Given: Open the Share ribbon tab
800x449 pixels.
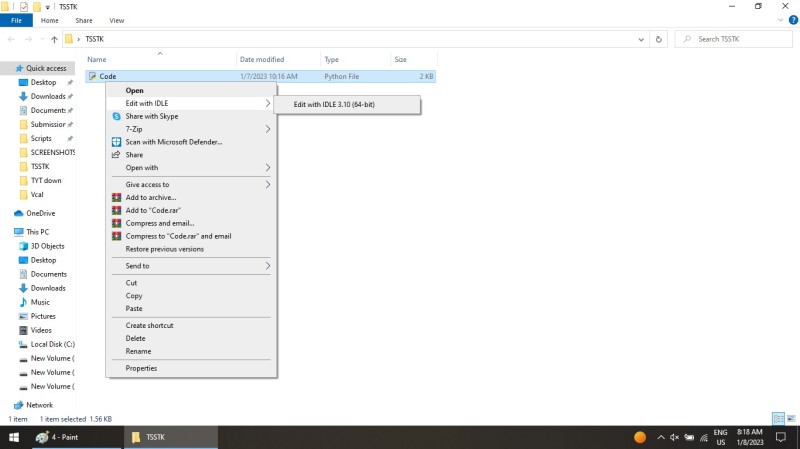Looking at the screenshot, I should [x=84, y=20].
